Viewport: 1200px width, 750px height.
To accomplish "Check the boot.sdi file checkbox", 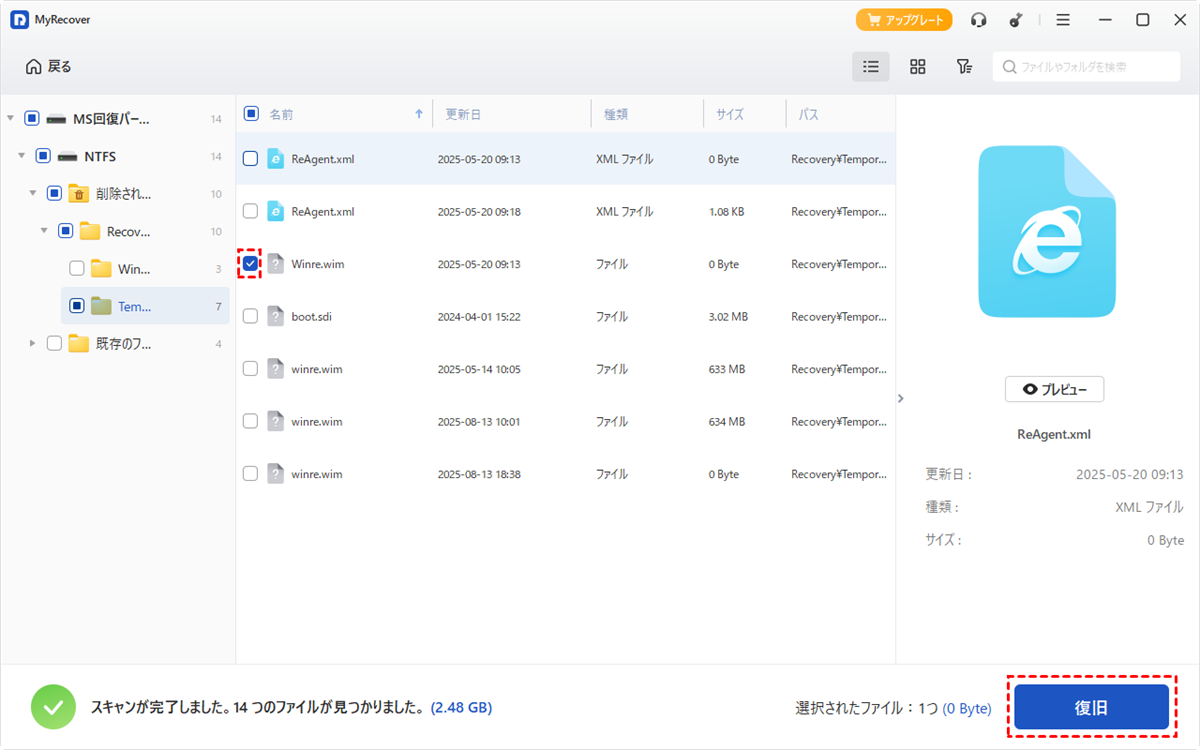I will pyautogui.click(x=251, y=316).
